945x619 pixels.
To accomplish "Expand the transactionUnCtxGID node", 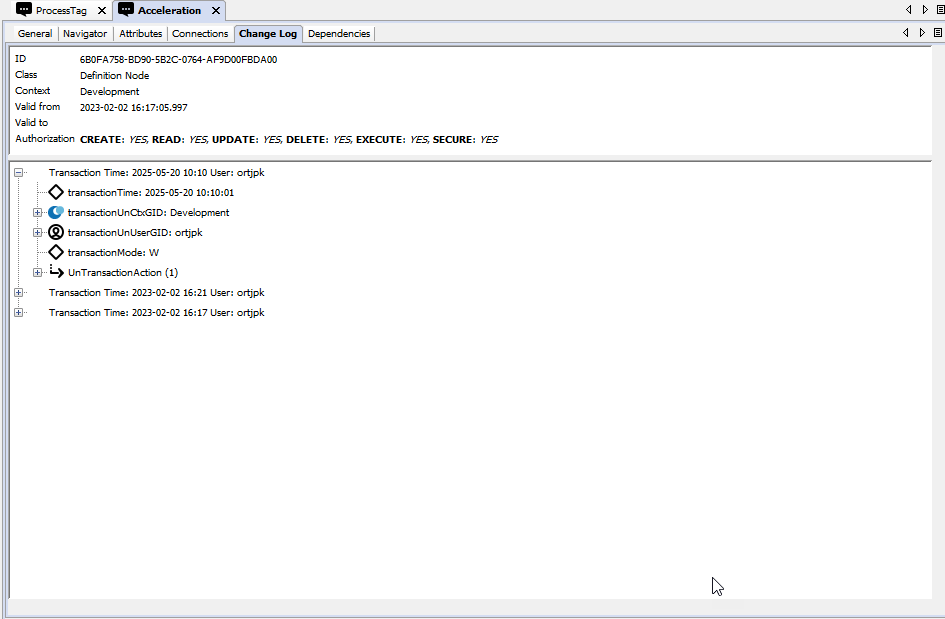I will pyautogui.click(x=37, y=212).
